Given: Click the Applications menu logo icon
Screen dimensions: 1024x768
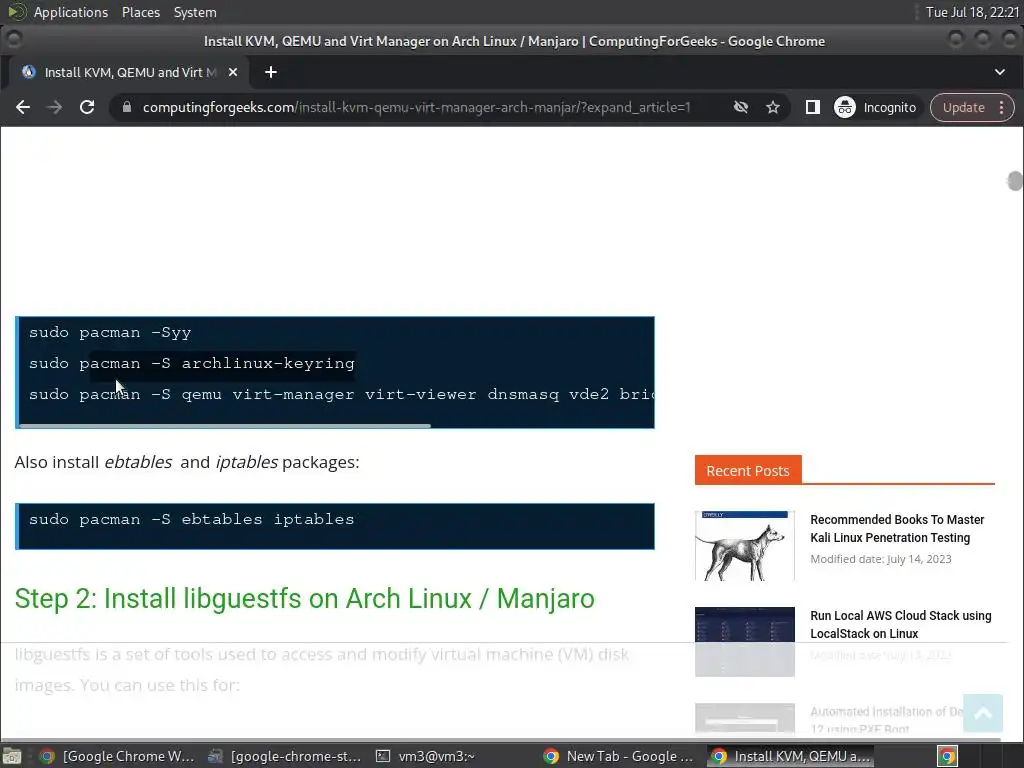Looking at the screenshot, I should pyautogui.click(x=16, y=12).
